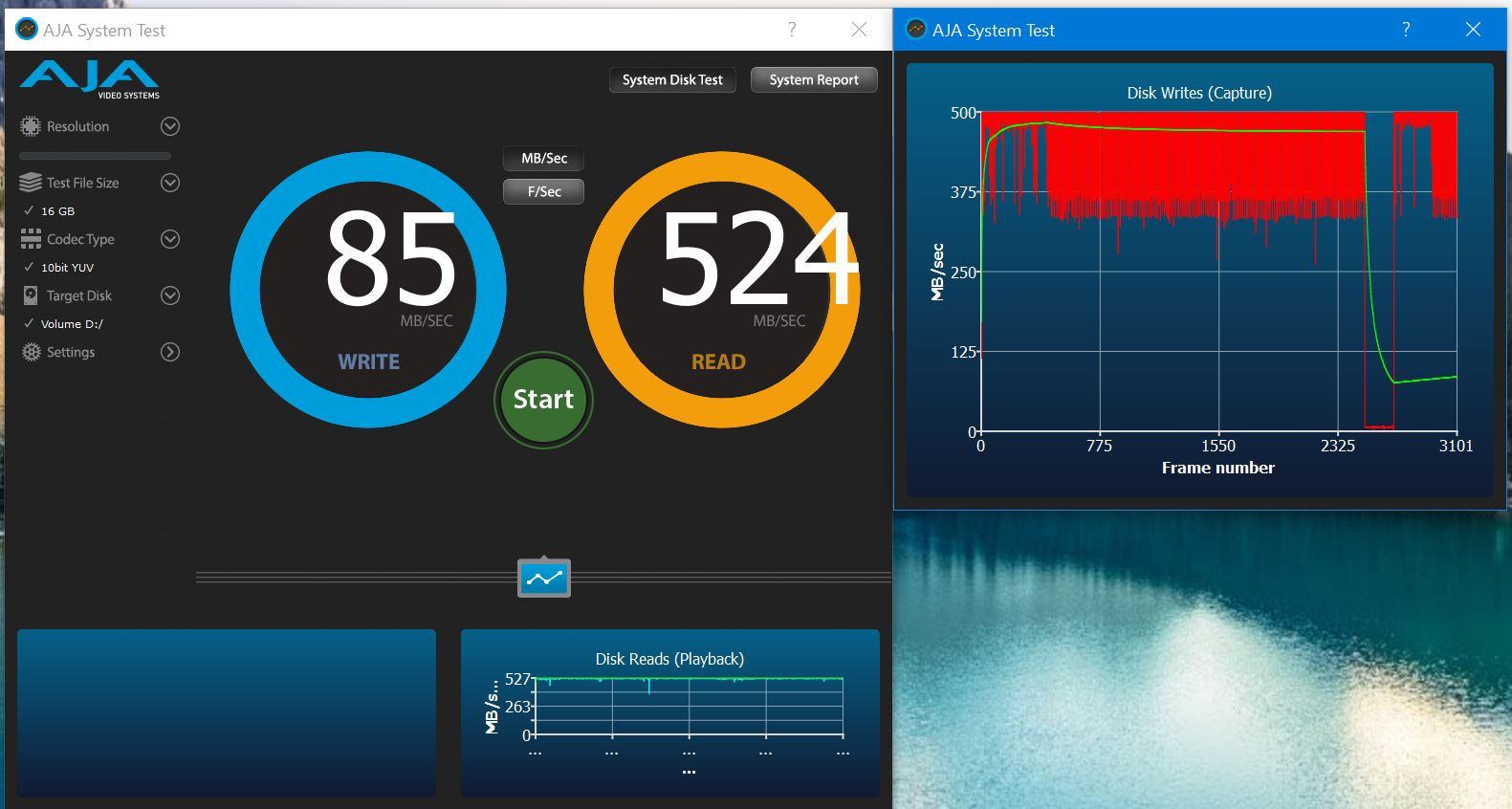Start the disk test
Viewport: 1512px width, 809px height.
coord(543,399)
